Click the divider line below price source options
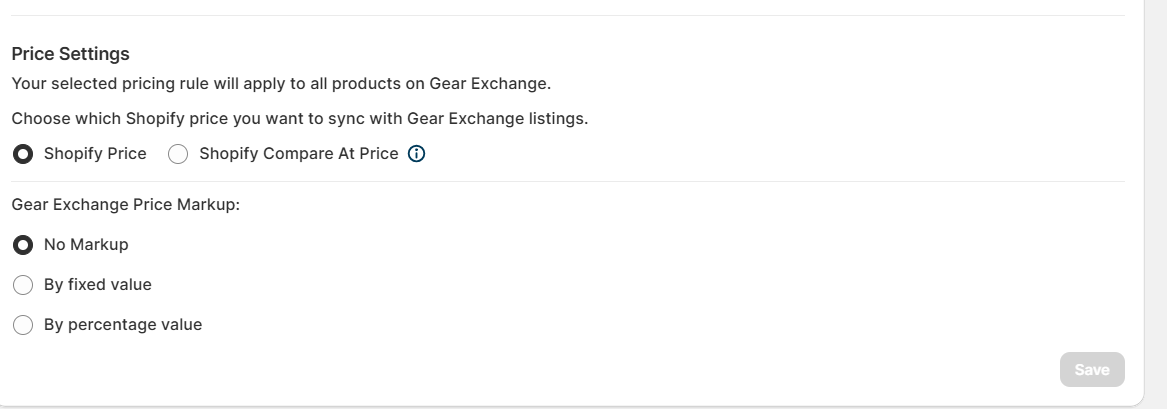The width and height of the screenshot is (1167, 409). click(x=568, y=181)
